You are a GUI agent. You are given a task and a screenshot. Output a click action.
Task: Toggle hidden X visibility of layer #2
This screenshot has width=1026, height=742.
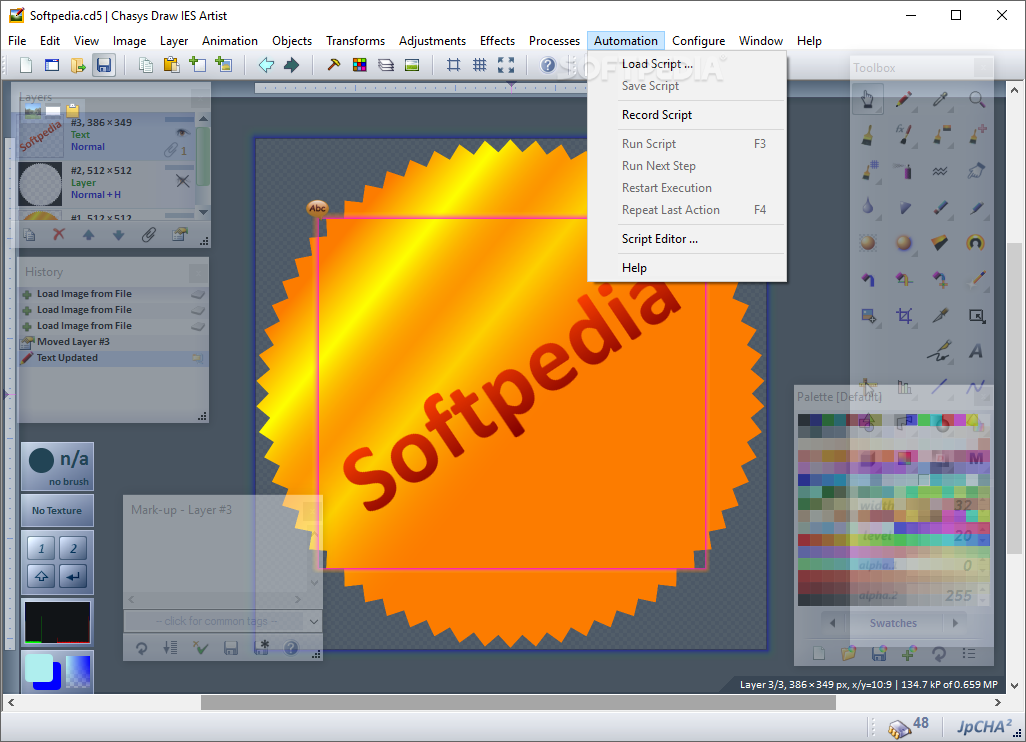[183, 181]
